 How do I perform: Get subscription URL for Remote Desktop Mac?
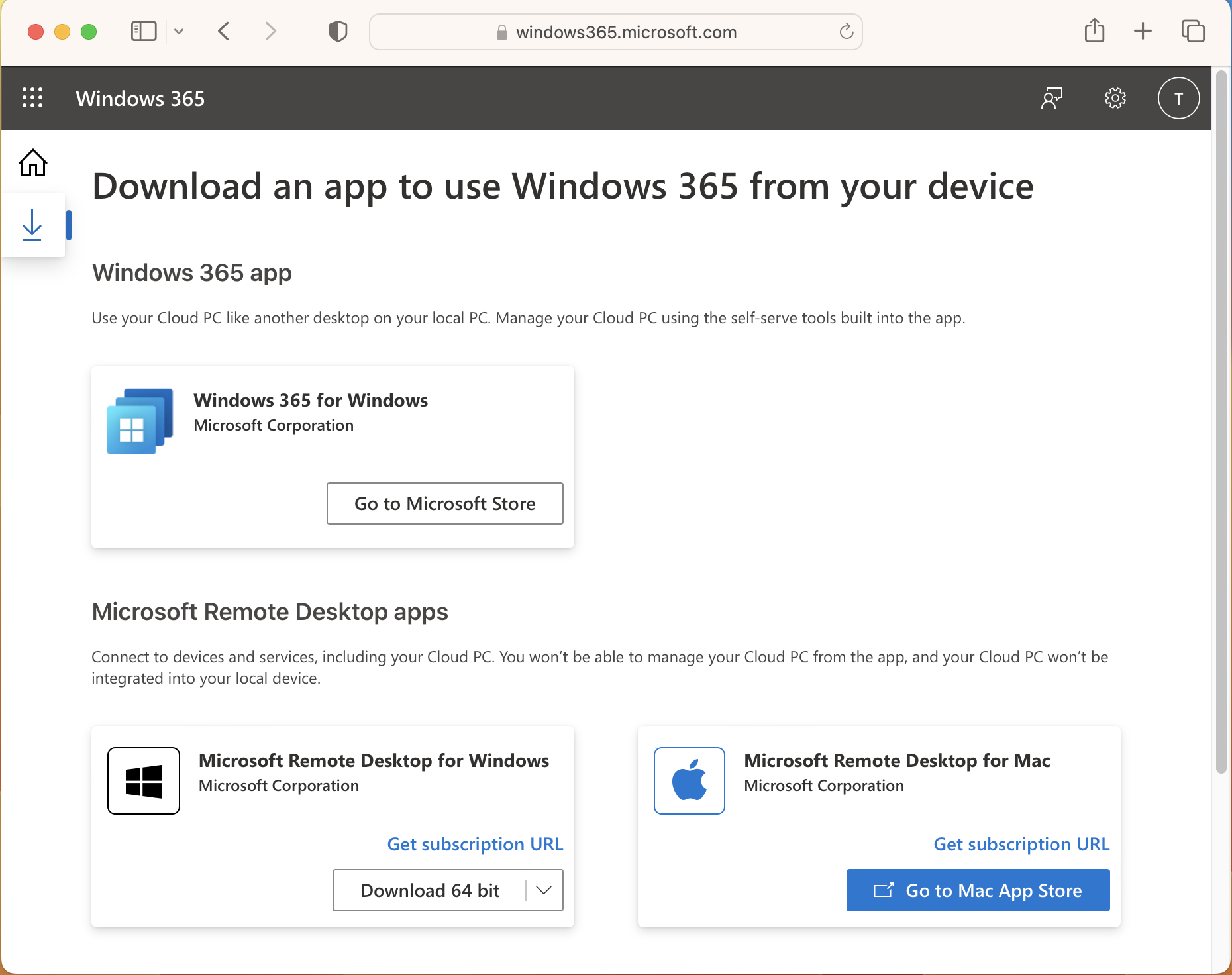pyautogui.click(x=1021, y=844)
